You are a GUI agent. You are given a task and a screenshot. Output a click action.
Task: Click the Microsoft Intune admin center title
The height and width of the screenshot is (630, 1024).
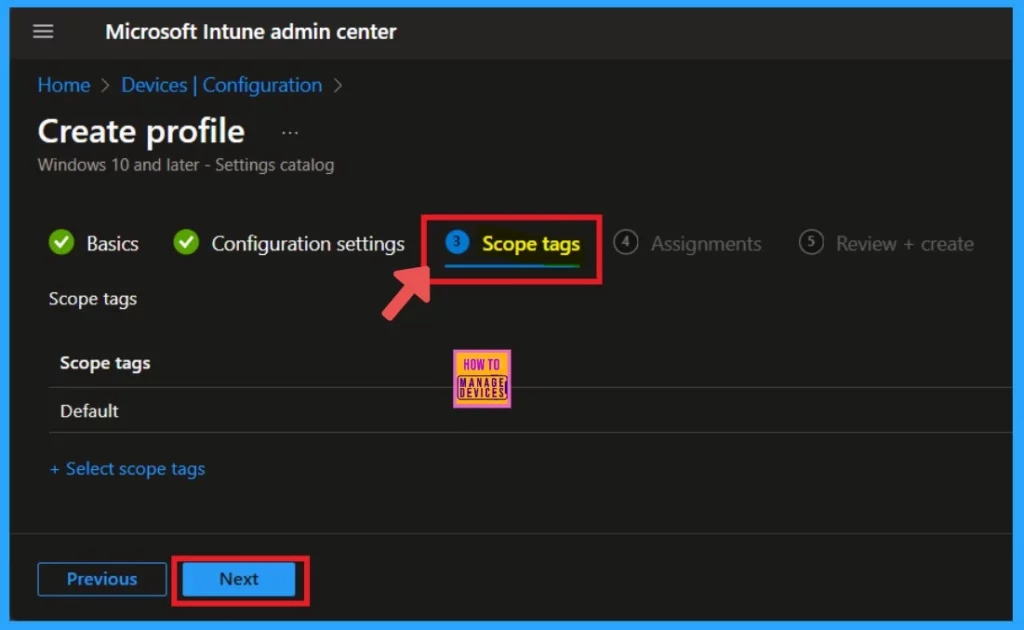(251, 31)
